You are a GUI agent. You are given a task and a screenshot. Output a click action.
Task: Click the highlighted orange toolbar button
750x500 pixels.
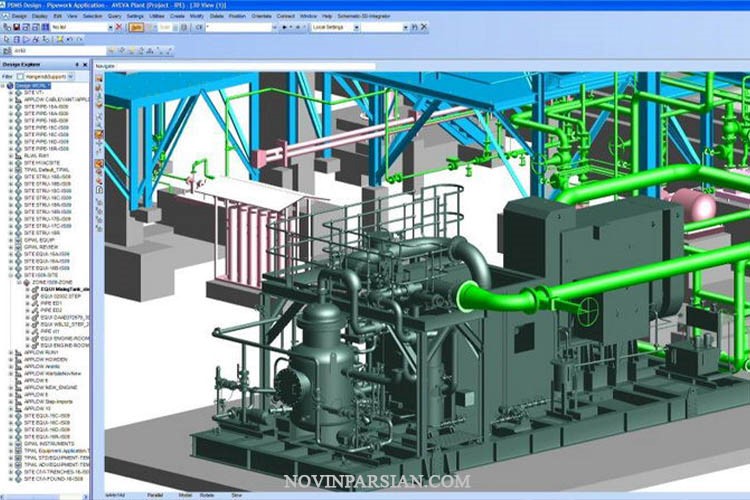(137, 28)
